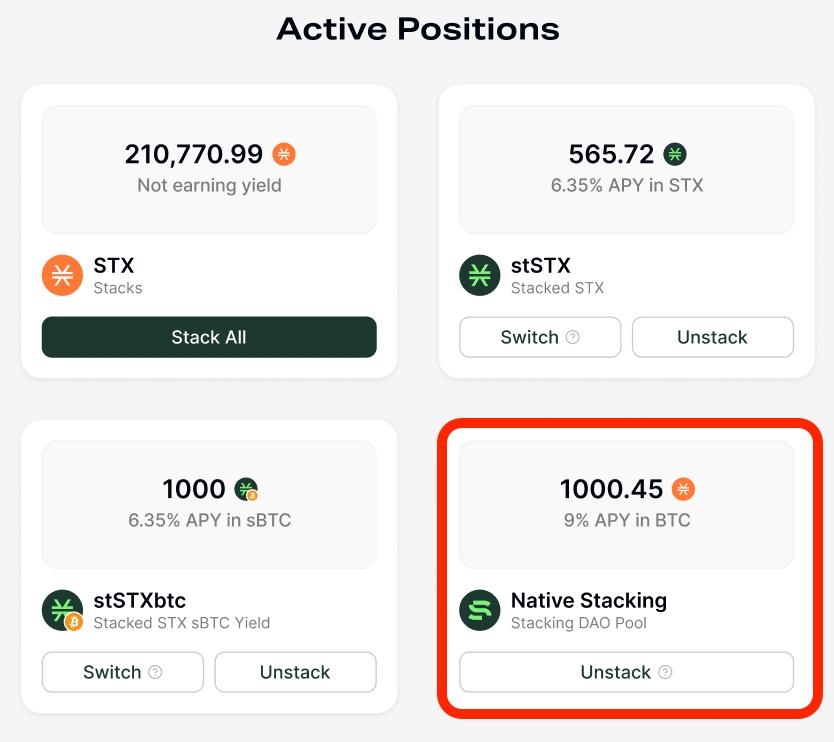Unstack the stSTXbtc position

[295, 672]
